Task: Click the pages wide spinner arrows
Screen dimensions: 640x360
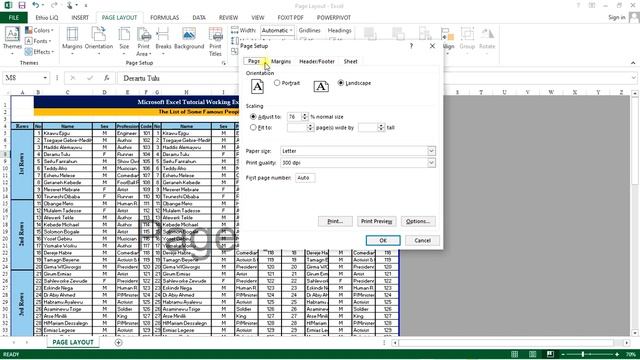Action: [310, 127]
